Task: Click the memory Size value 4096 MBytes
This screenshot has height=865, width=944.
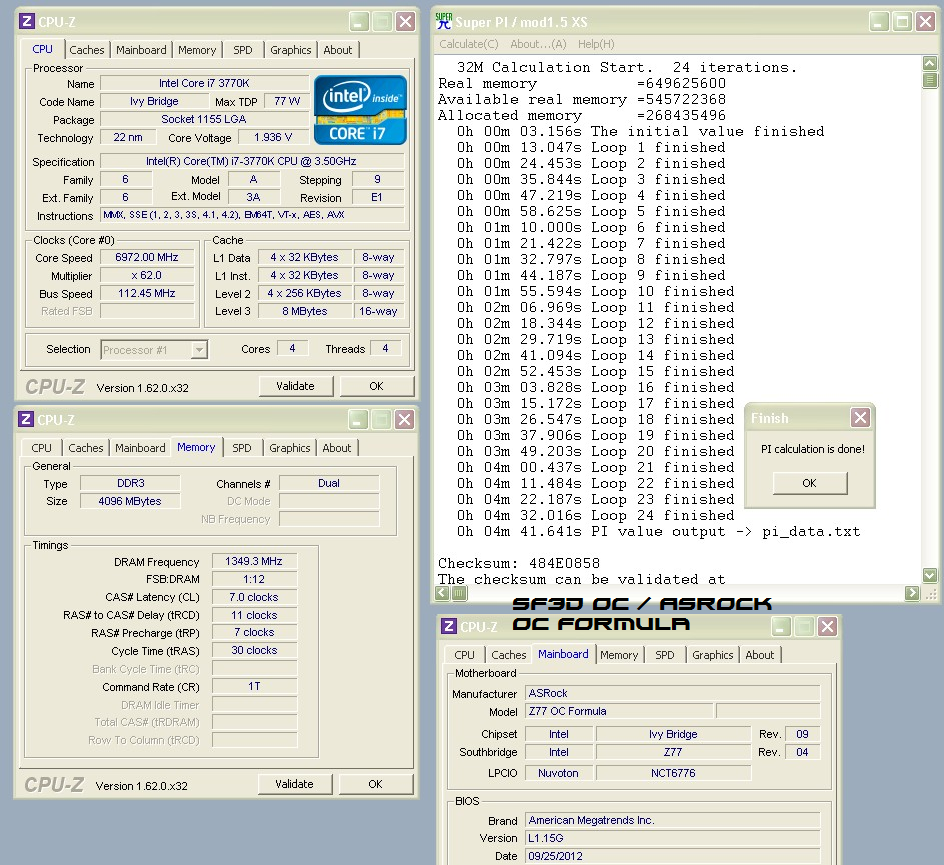Action: (x=130, y=501)
